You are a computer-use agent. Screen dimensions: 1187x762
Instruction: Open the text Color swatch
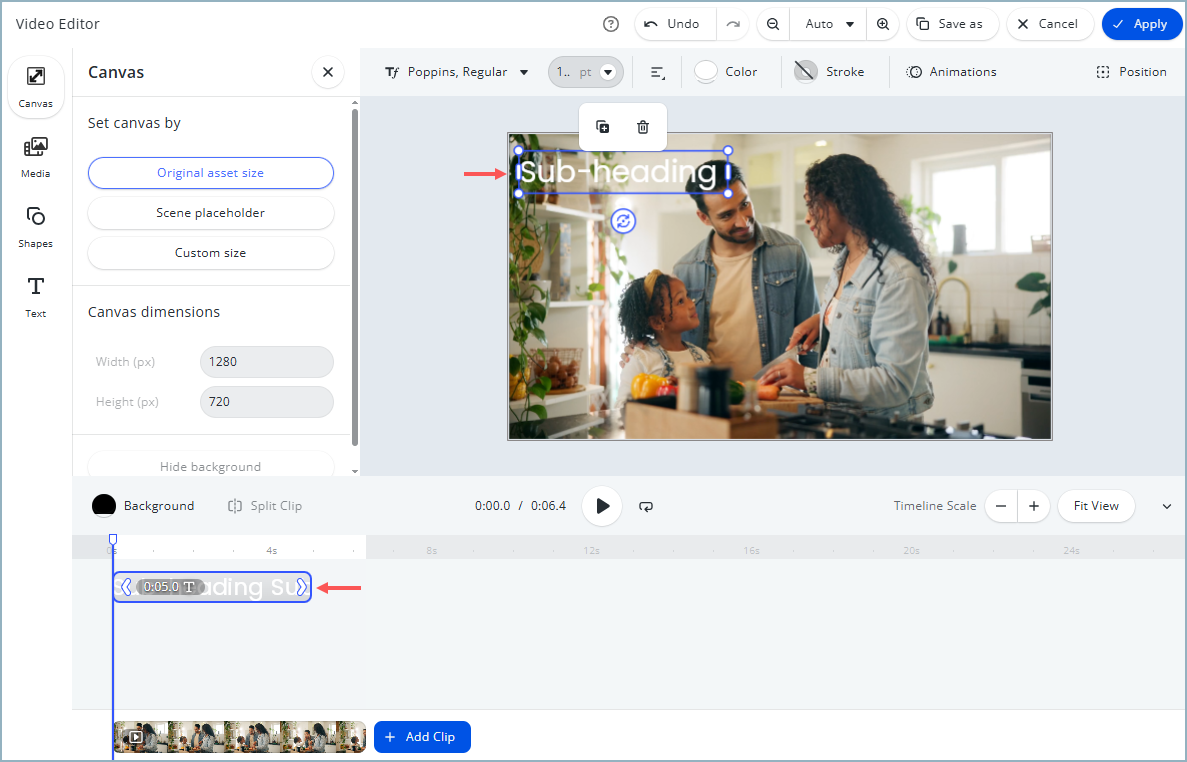(x=726, y=72)
